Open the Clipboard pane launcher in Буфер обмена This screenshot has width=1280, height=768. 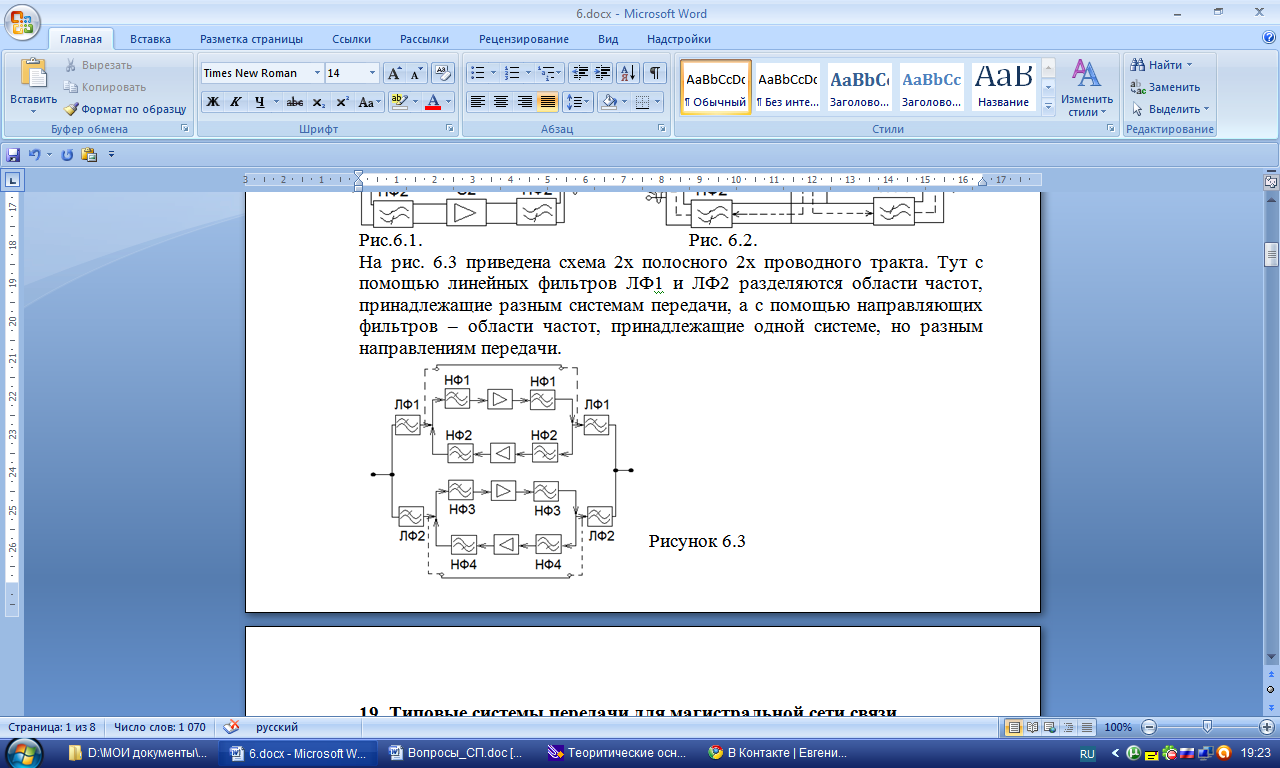[184, 129]
